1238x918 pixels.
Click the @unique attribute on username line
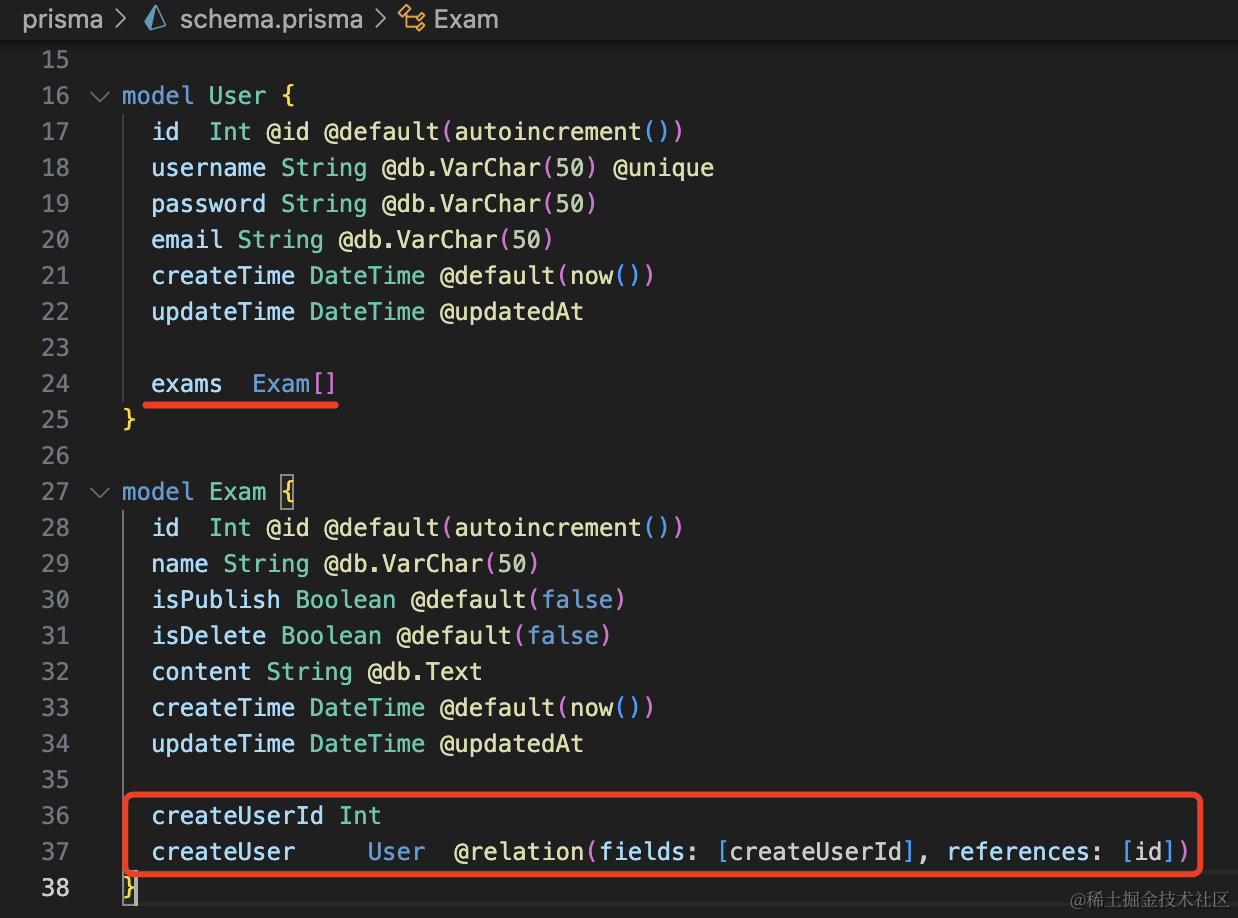click(663, 168)
